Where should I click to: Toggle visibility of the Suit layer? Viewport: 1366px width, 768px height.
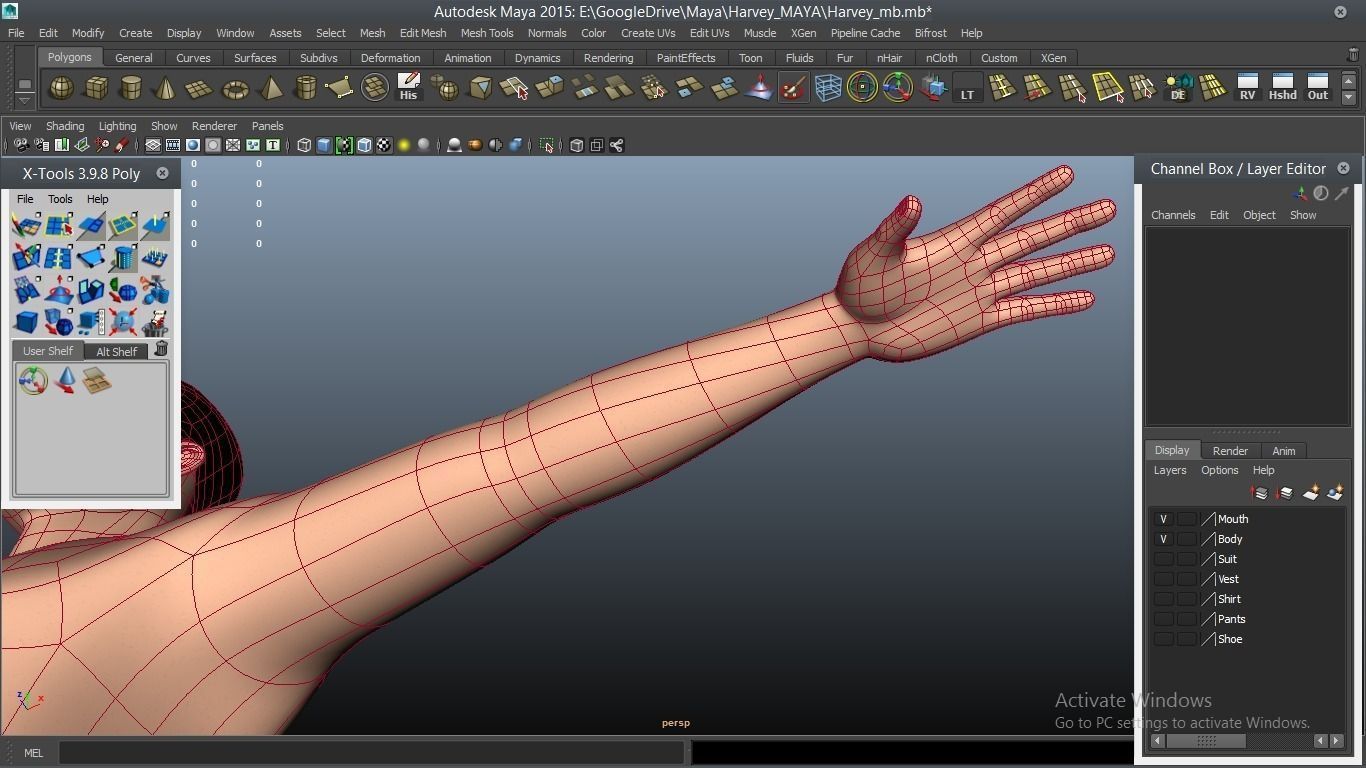click(x=1163, y=559)
